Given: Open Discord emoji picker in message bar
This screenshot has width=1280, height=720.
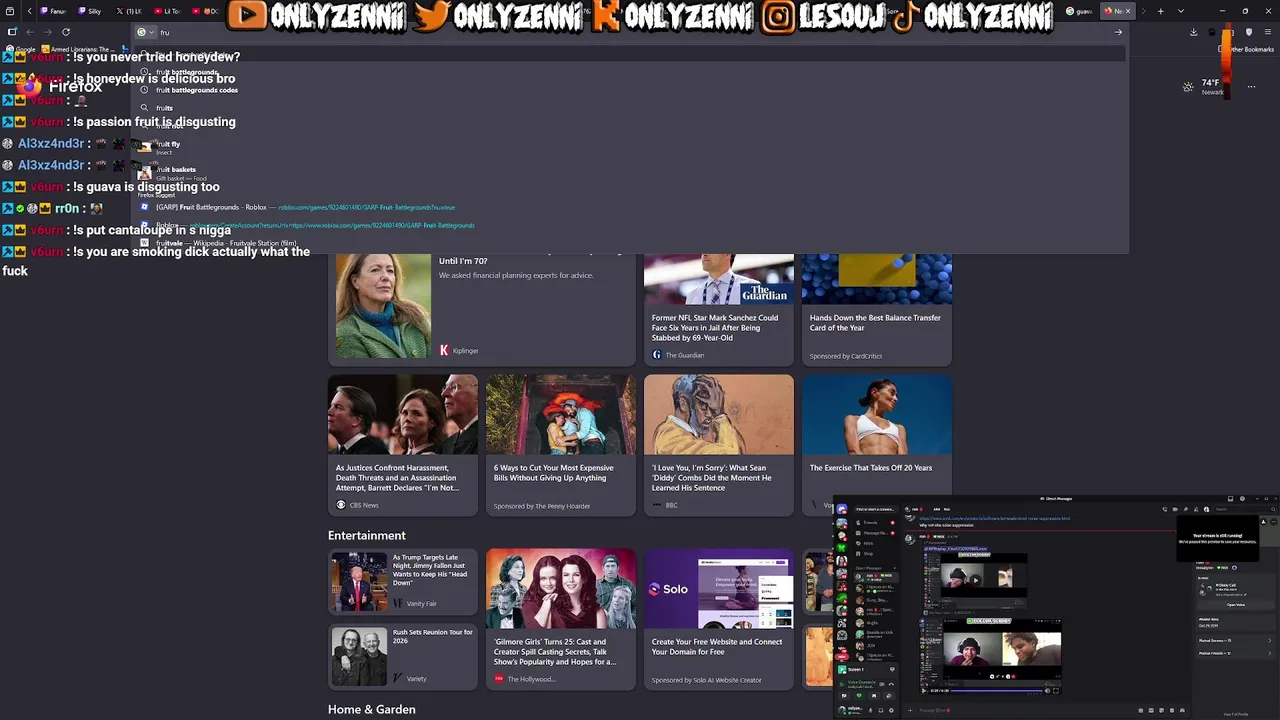Looking at the screenshot, I should point(1171,710).
